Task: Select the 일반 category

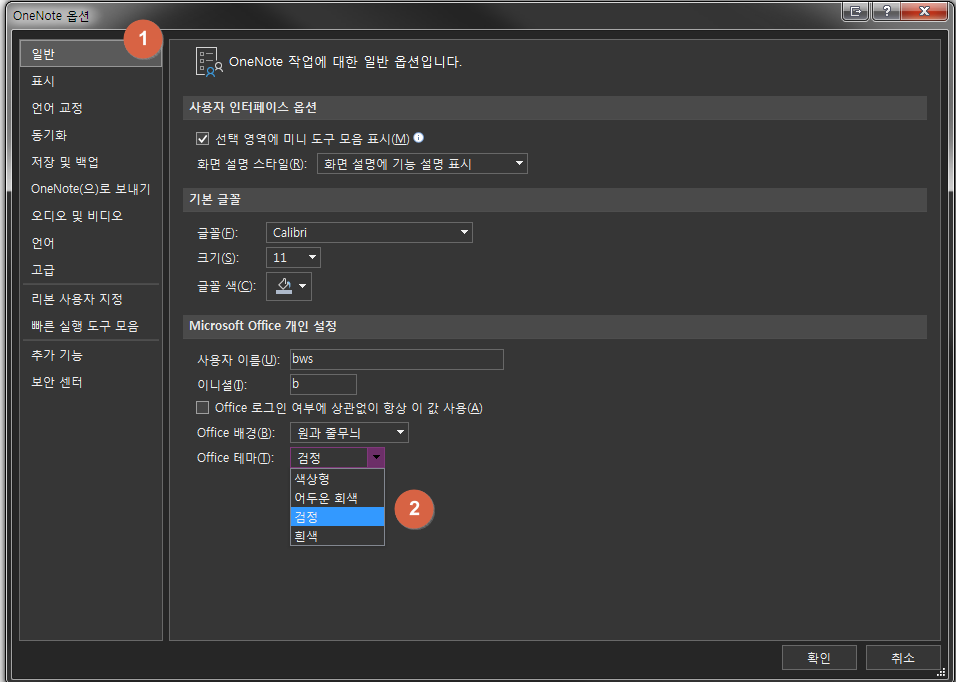Action: pos(90,54)
